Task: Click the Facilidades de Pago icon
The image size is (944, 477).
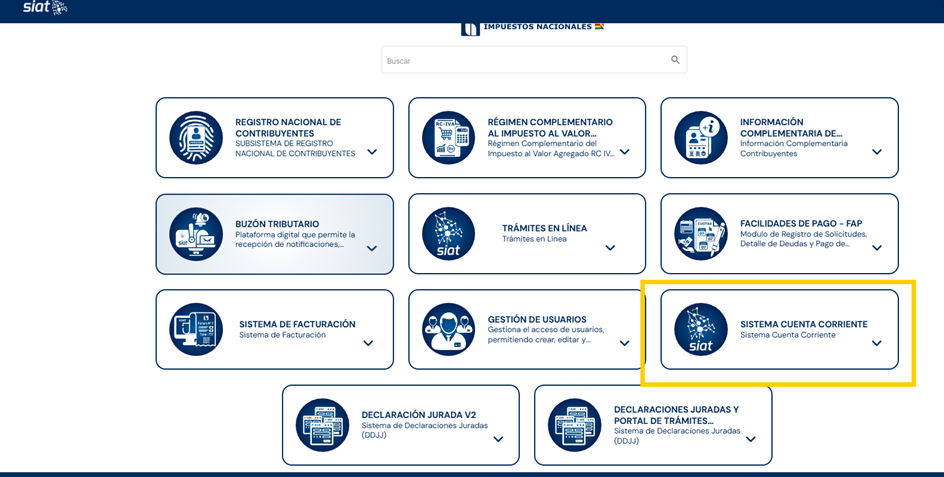Action: [701, 234]
